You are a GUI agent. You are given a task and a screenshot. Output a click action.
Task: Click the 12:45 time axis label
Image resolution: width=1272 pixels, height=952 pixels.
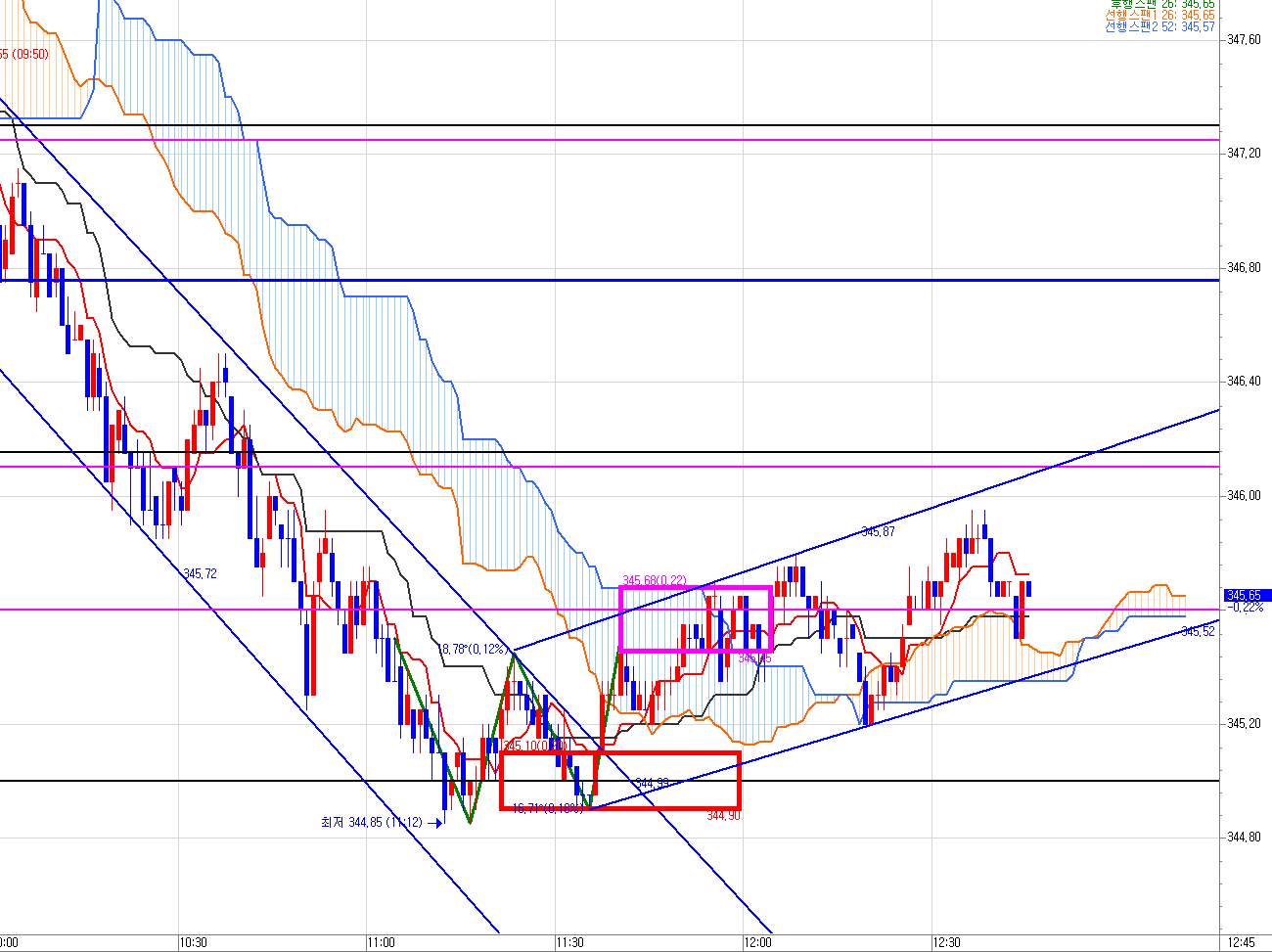point(1241,942)
